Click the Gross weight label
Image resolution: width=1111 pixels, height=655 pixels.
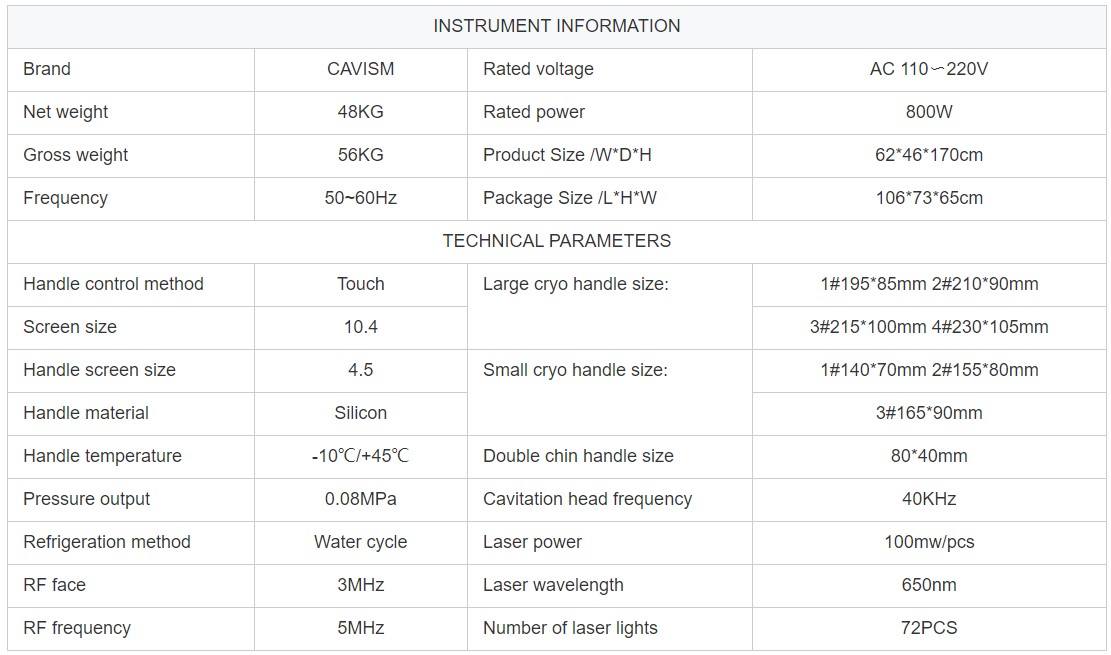pyautogui.click(x=76, y=155)
